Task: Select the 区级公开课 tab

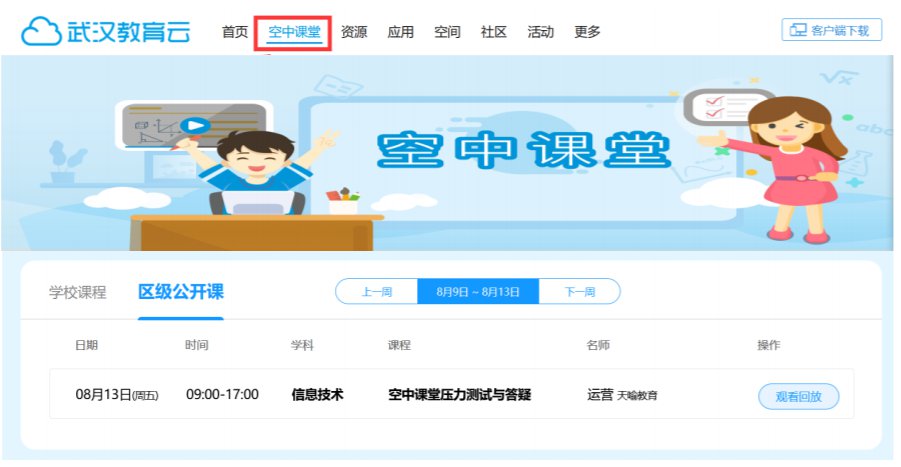Action: point(180,292)
